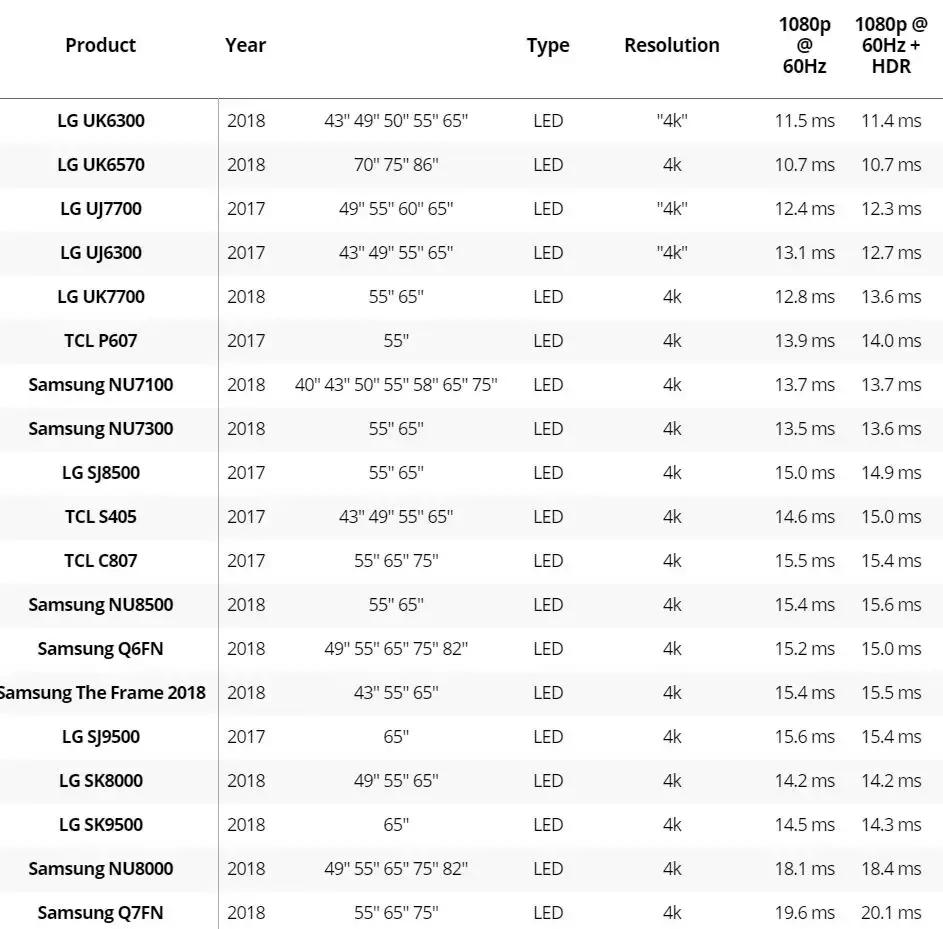
Task: Select the LG SK9500 product name
Action: tap(100, 825)
